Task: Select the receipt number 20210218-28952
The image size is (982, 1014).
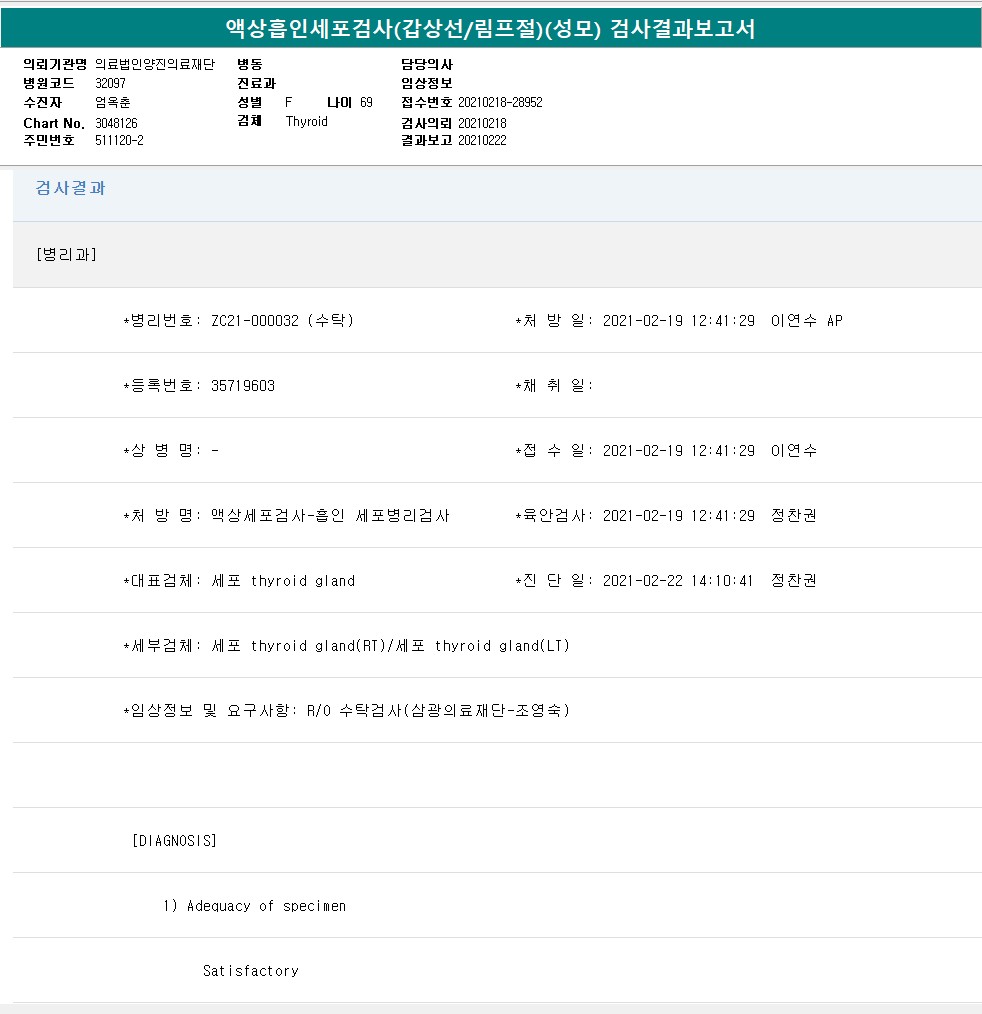Action: click(500, 102)
